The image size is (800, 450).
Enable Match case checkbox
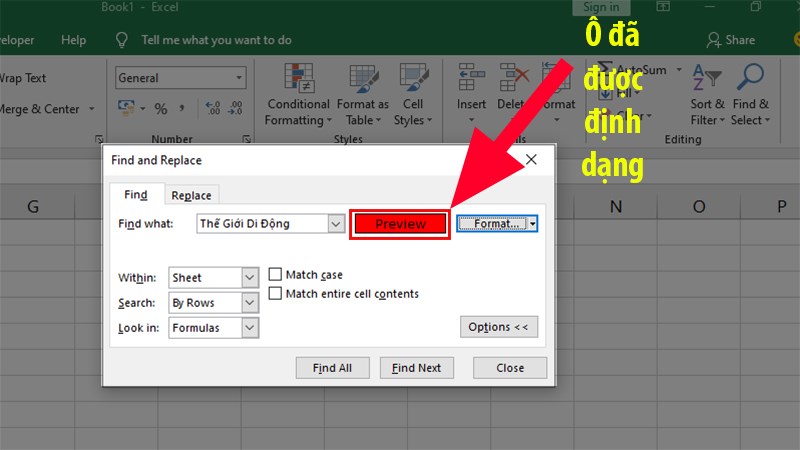276,275
